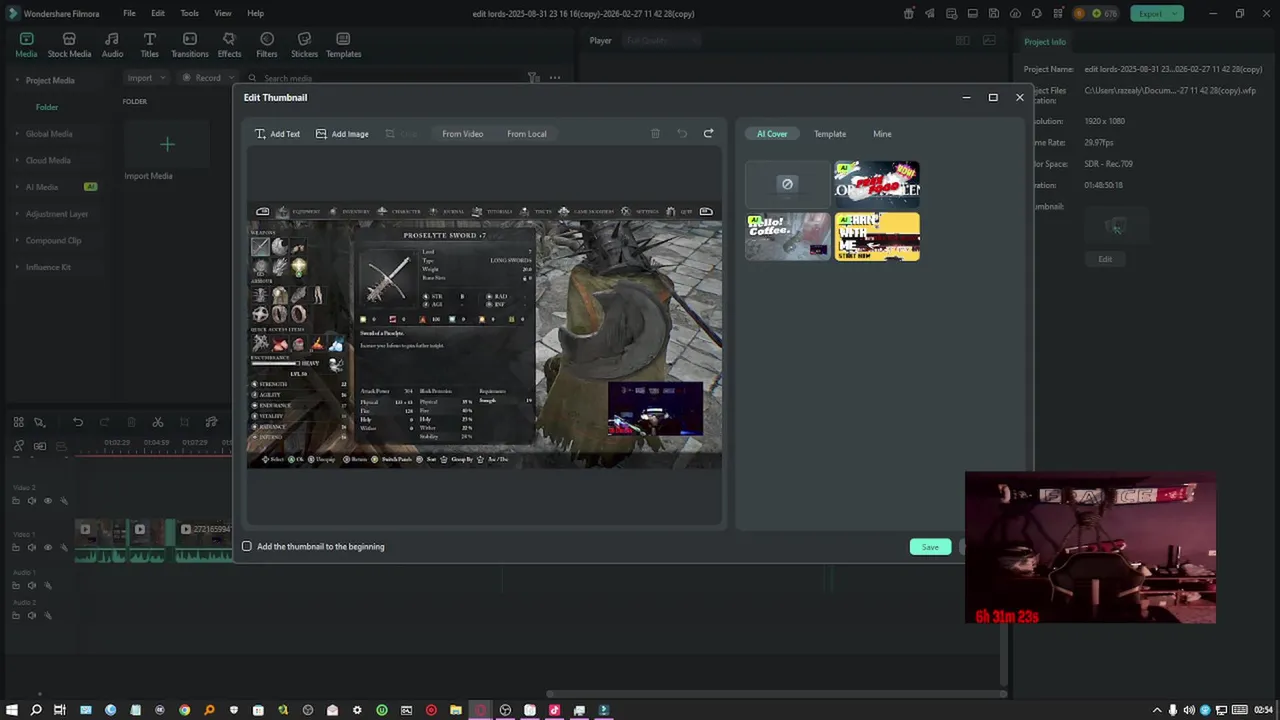This screenshot has width=1280, height=720.
Task: Pick the red comic-burst AI cover thumbnail
Action: click(877, 184)
